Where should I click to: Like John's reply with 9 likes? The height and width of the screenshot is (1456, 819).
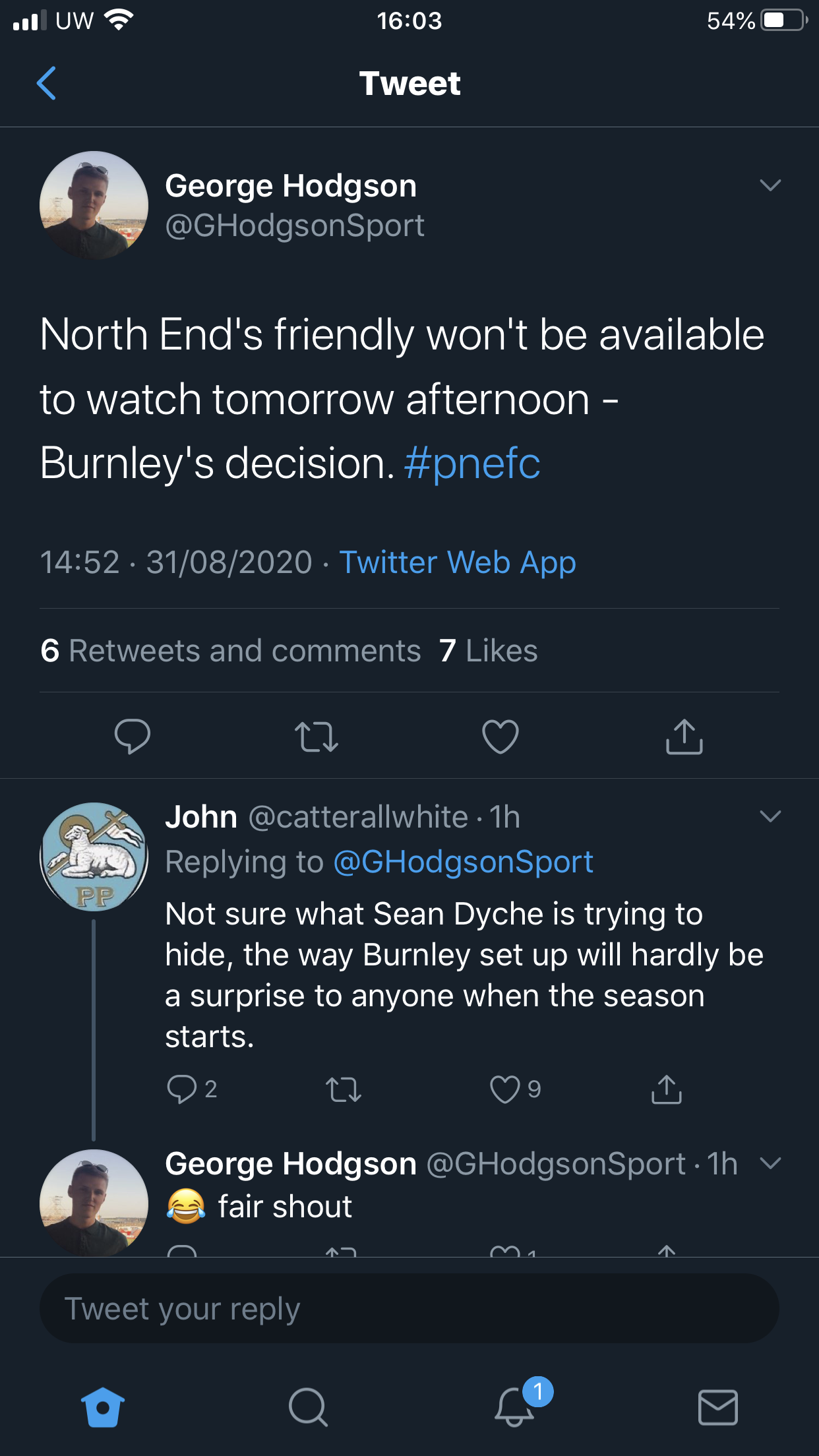[x=505, y=1089]
